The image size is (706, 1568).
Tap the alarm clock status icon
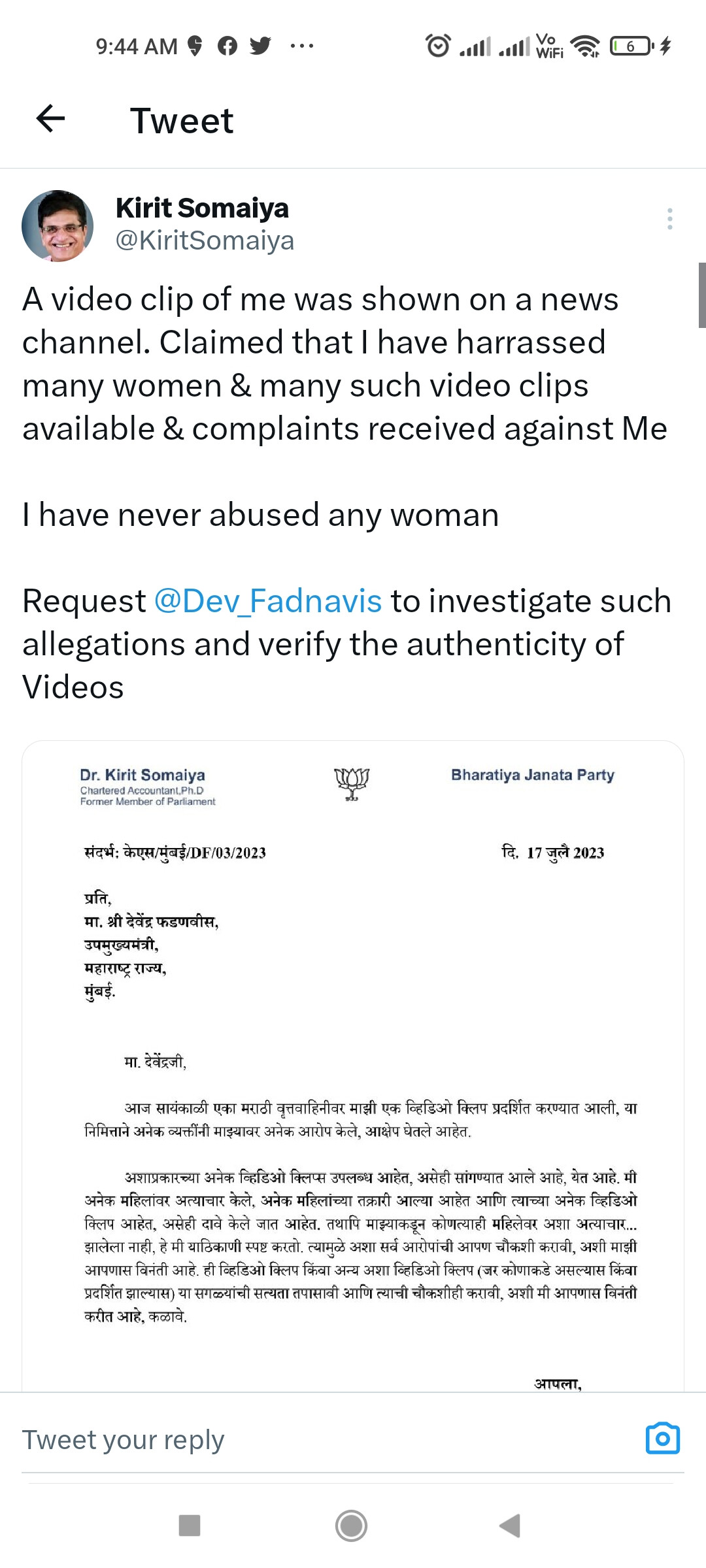[438, 46]
